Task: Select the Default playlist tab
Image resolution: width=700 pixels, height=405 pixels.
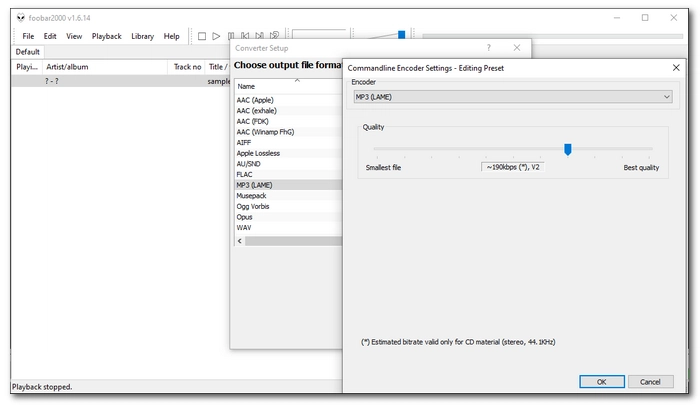Action: pos(28,52)
